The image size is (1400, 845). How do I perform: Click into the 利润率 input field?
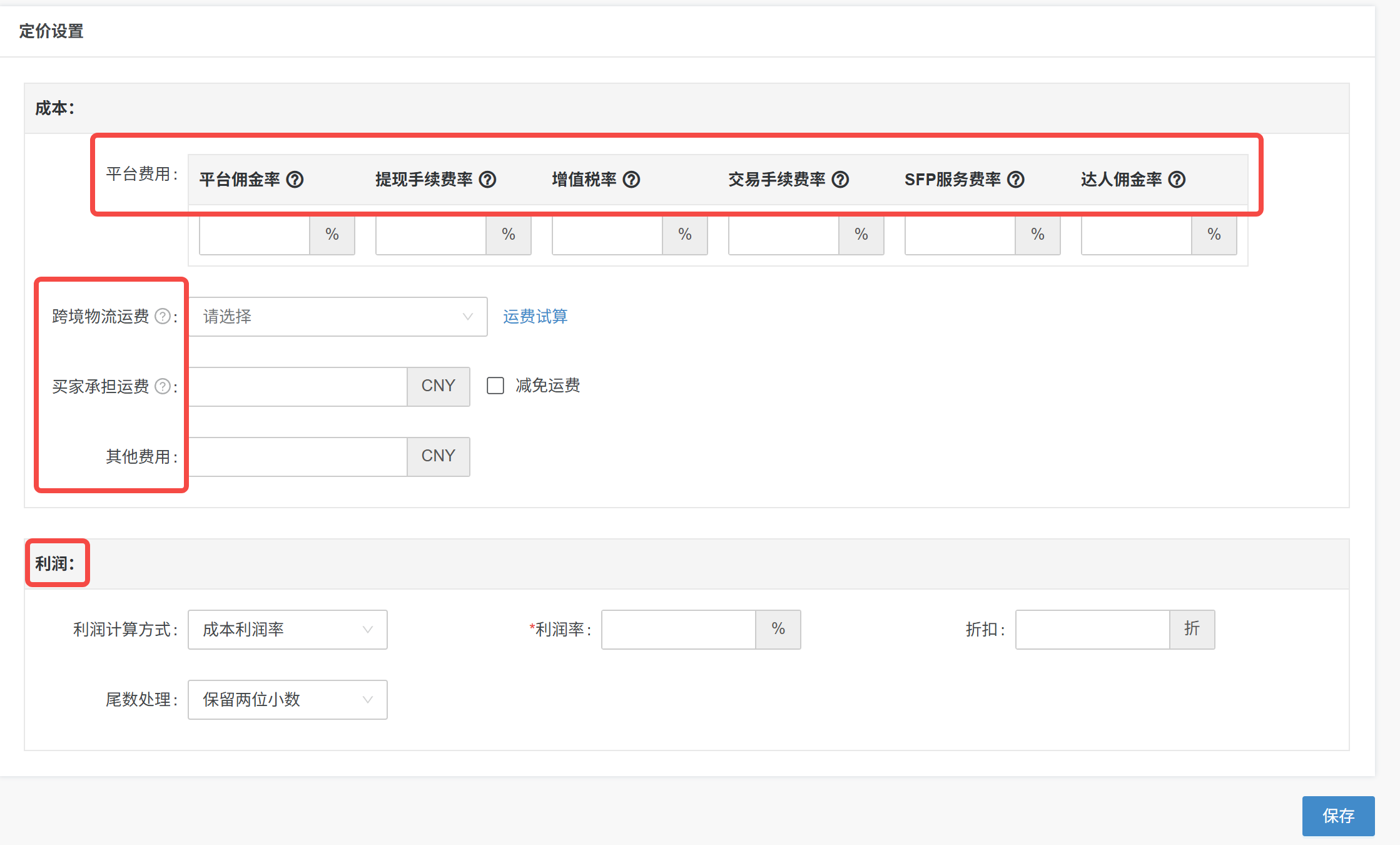pos(679,630)
